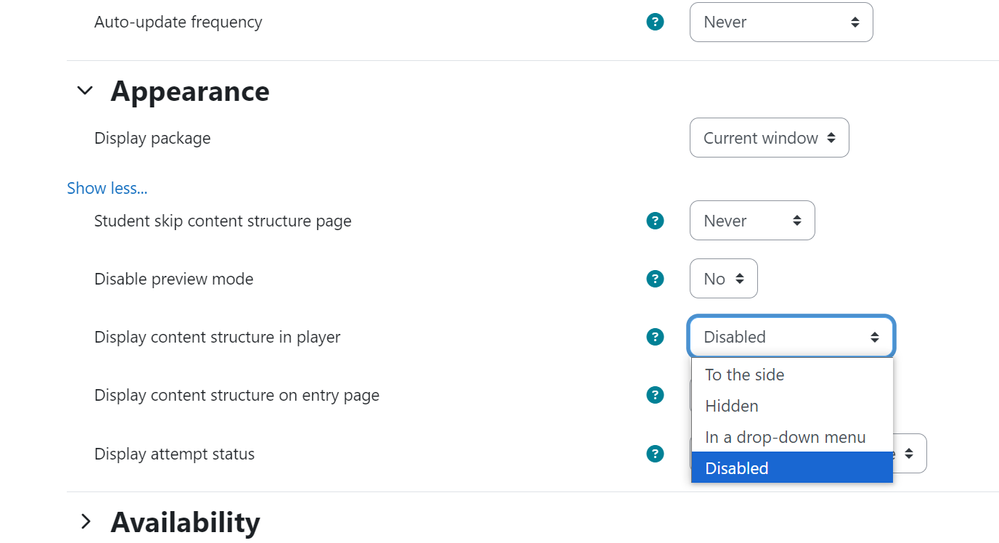This screenshot has height=543, width=999.
Task: Click help icon for content structure in player
Action: coord(655,337)
